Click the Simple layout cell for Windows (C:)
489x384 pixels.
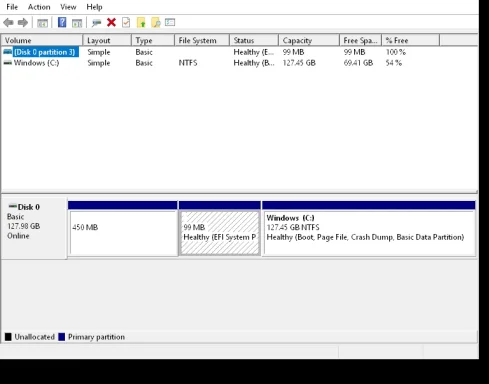click(99, 63)
